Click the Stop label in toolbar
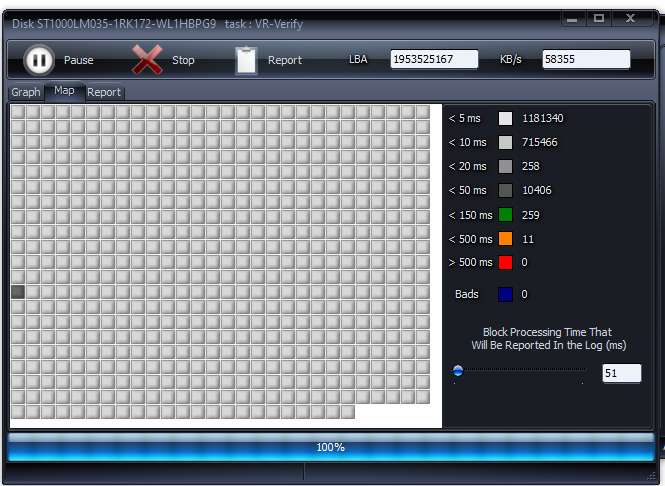665x486 pixels. (183, 60)
